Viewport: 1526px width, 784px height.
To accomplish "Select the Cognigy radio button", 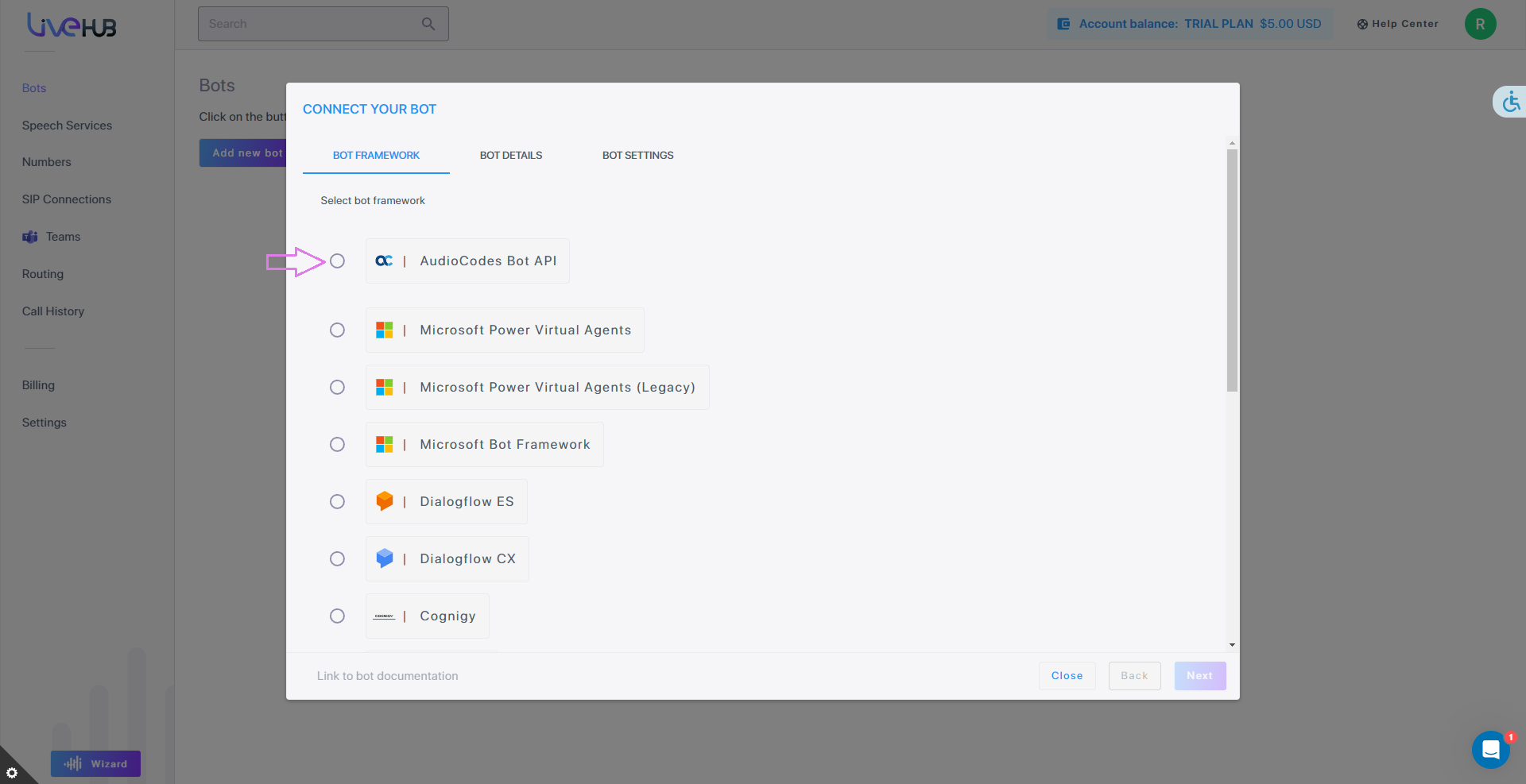I will click(x=337, y=616).
